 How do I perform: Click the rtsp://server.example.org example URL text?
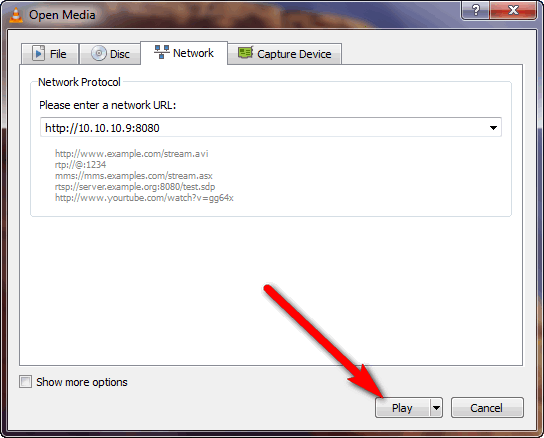click(135, 187)
